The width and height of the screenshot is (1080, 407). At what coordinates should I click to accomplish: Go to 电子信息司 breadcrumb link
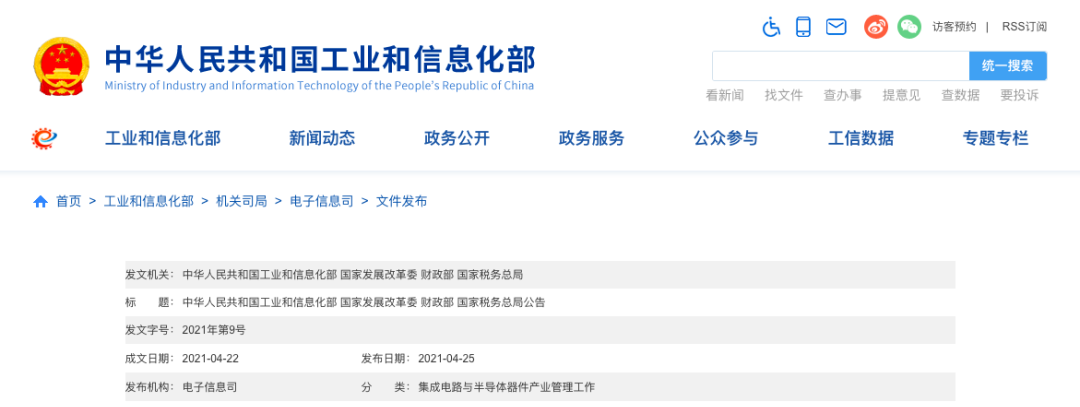coord(321,202)
